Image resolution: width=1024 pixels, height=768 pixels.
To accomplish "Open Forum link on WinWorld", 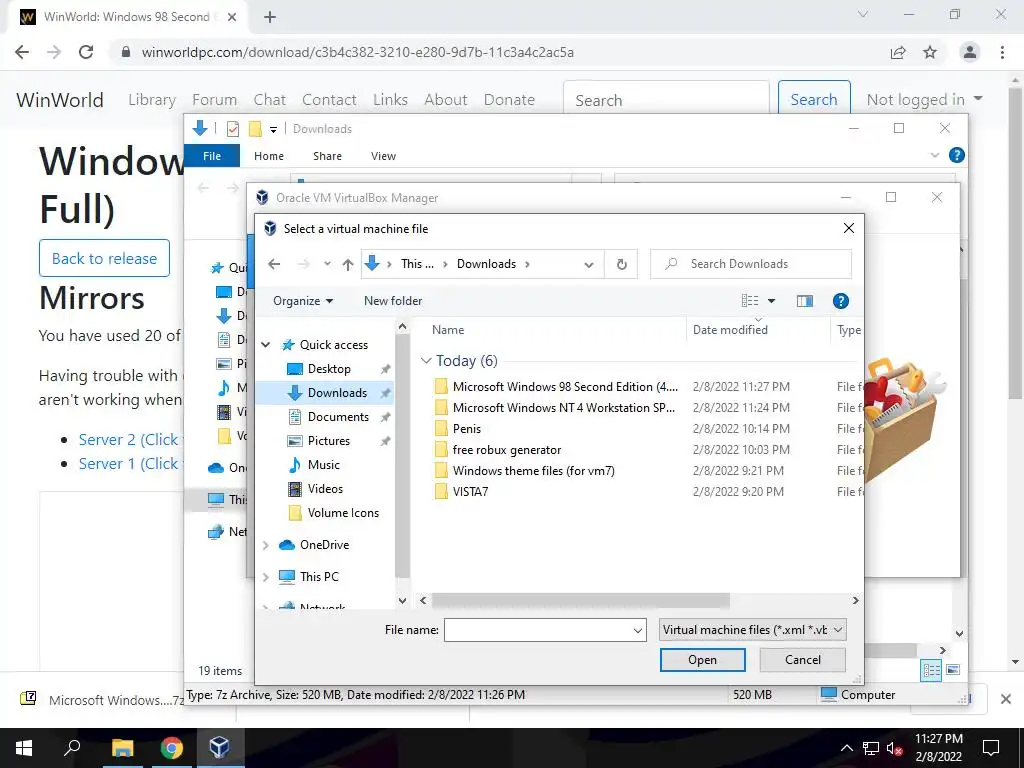I will tap(214, 100).
